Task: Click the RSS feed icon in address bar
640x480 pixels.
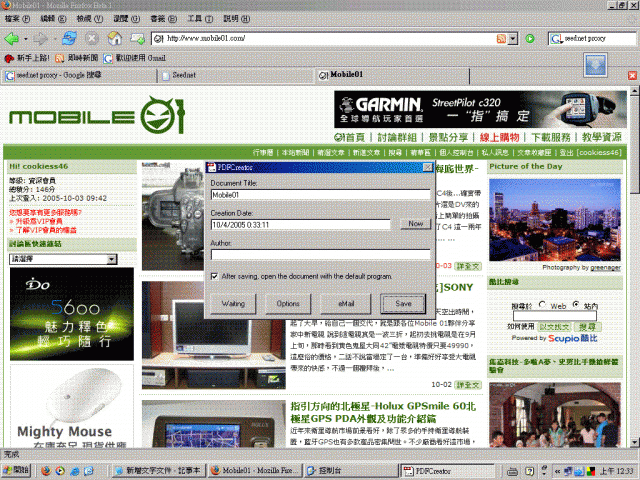Action: 501,38
